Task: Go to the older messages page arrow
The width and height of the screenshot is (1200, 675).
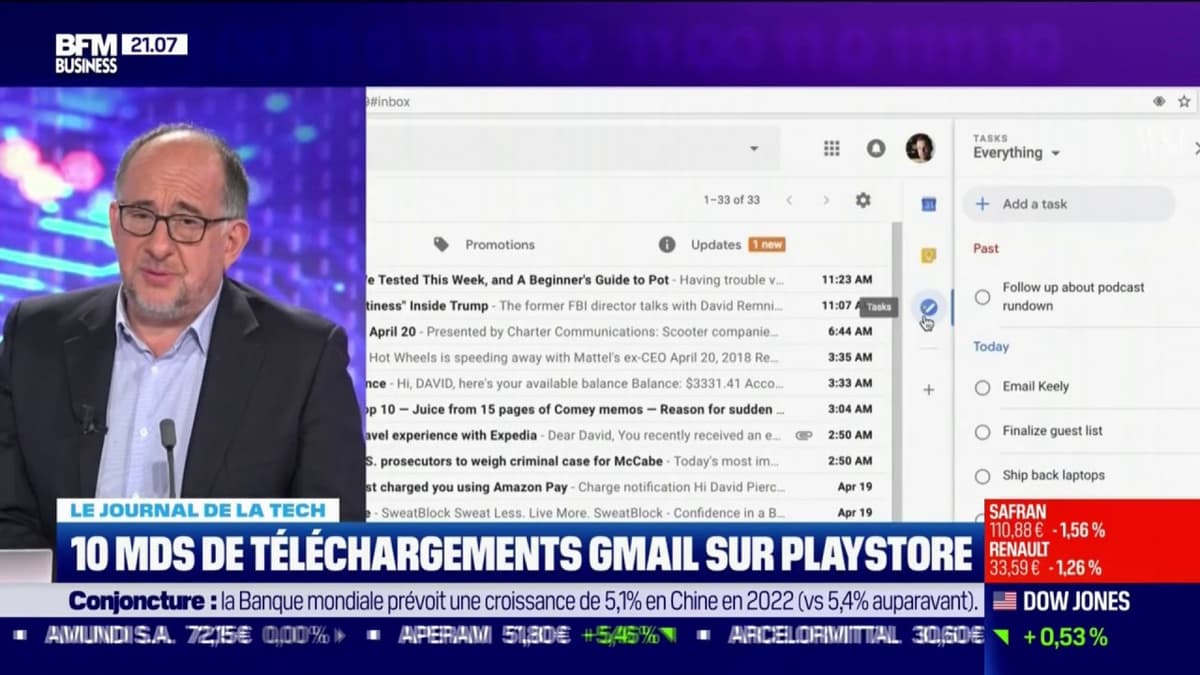Action: pyautogui.click(x=826, y=200)
